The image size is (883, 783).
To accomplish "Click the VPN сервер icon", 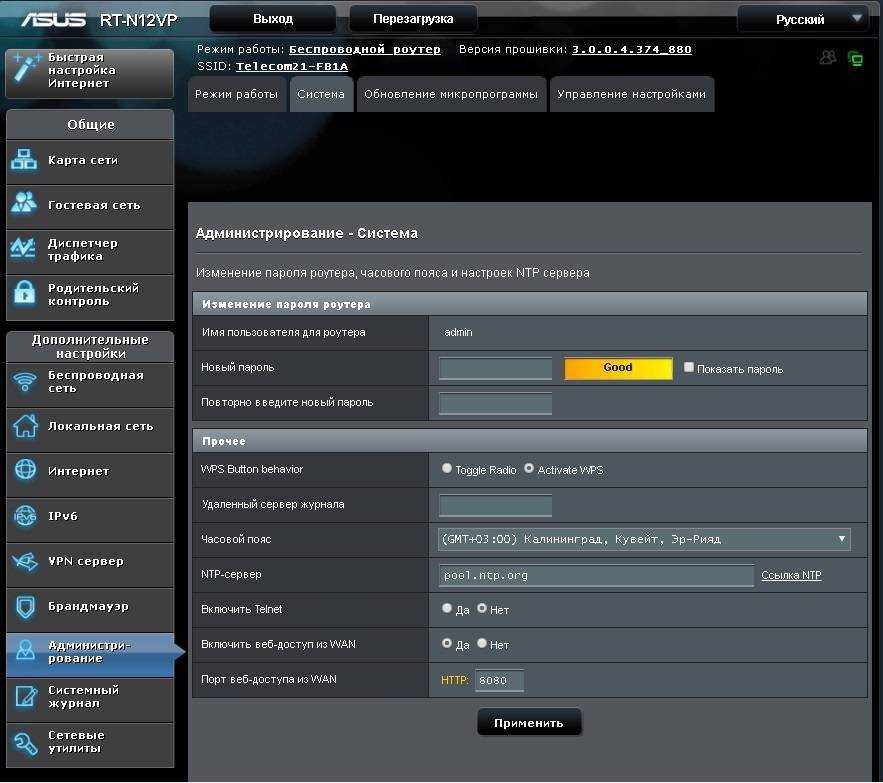I will point(25,561).
